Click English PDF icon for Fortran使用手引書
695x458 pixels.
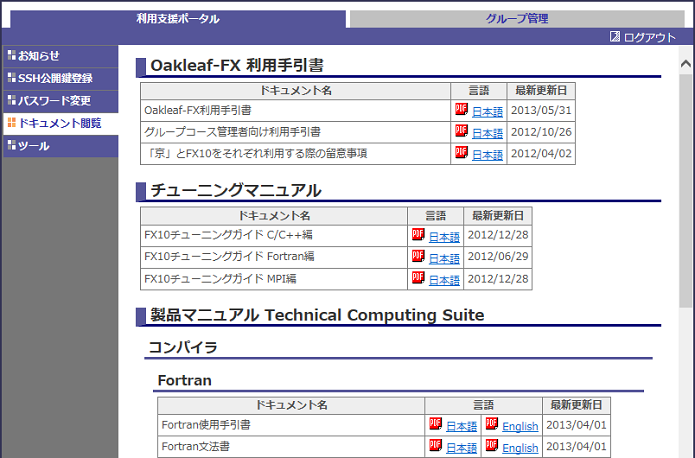492,423
